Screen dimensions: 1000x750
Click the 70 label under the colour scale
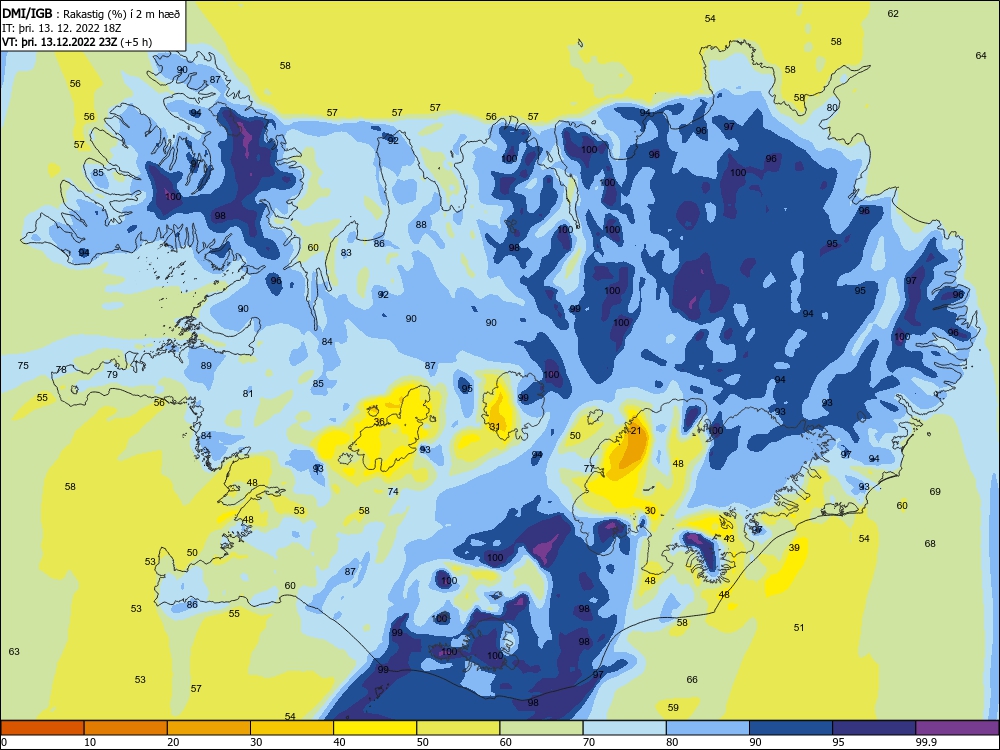pyautogui.click(x=589, y=742)
